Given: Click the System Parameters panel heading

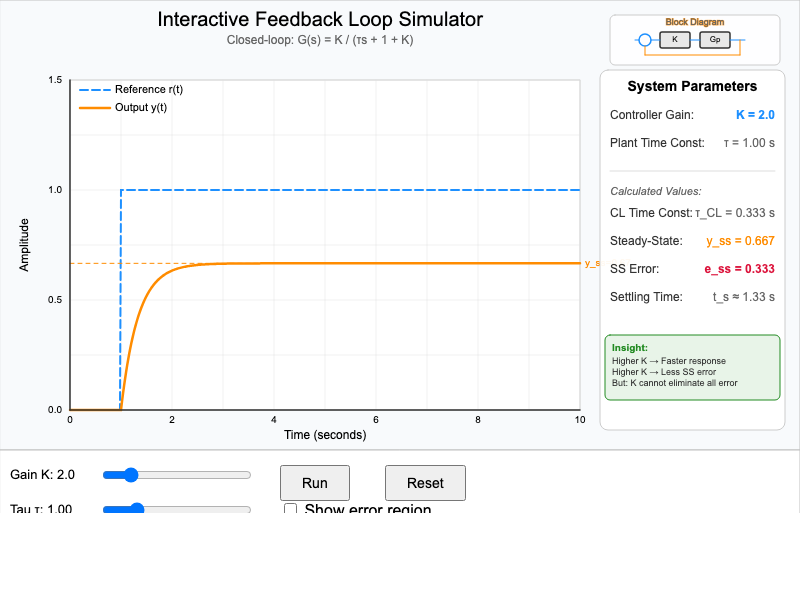Looking at the screenshot, I should pyautogui.click(x=692, y=86).
